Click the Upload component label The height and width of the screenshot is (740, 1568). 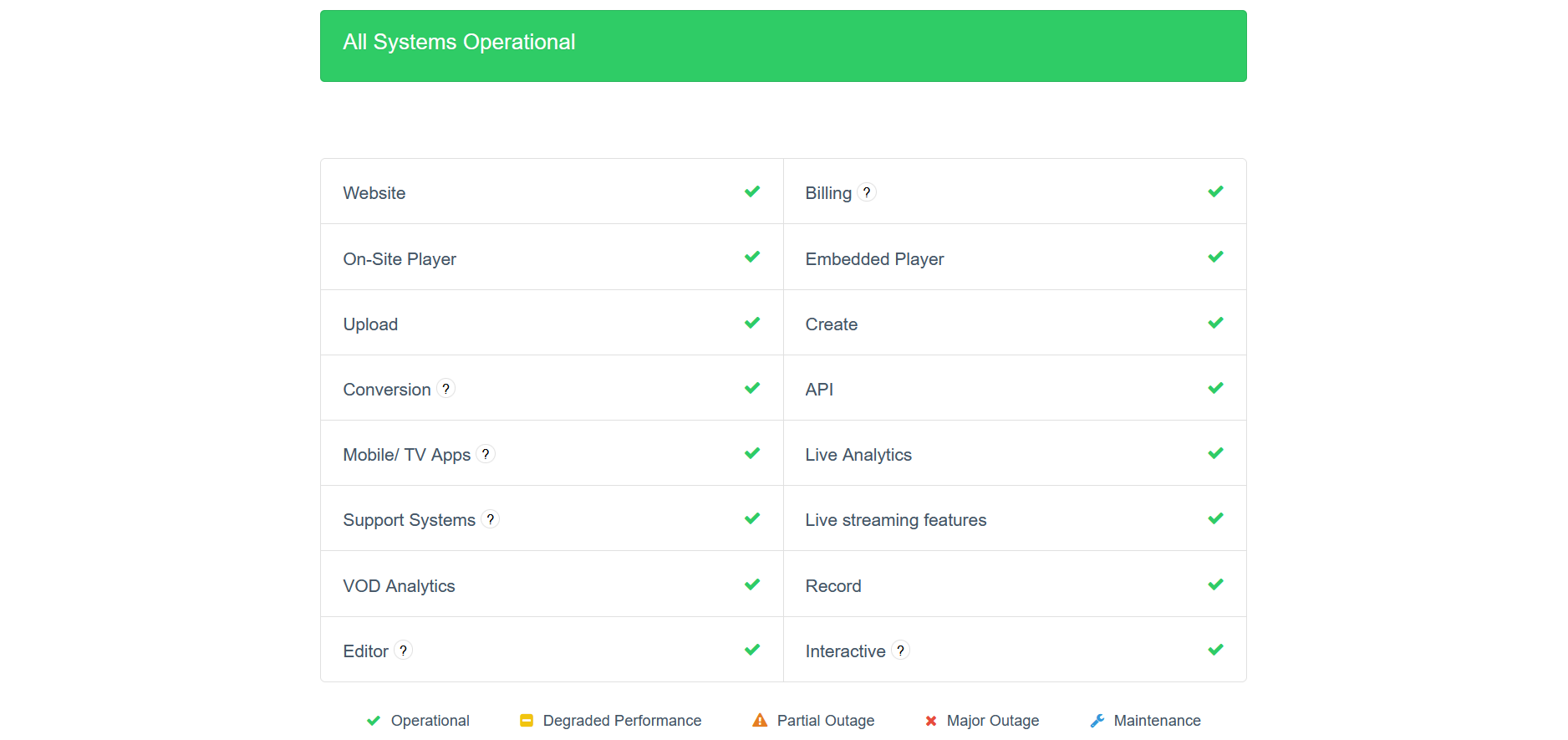370,324
